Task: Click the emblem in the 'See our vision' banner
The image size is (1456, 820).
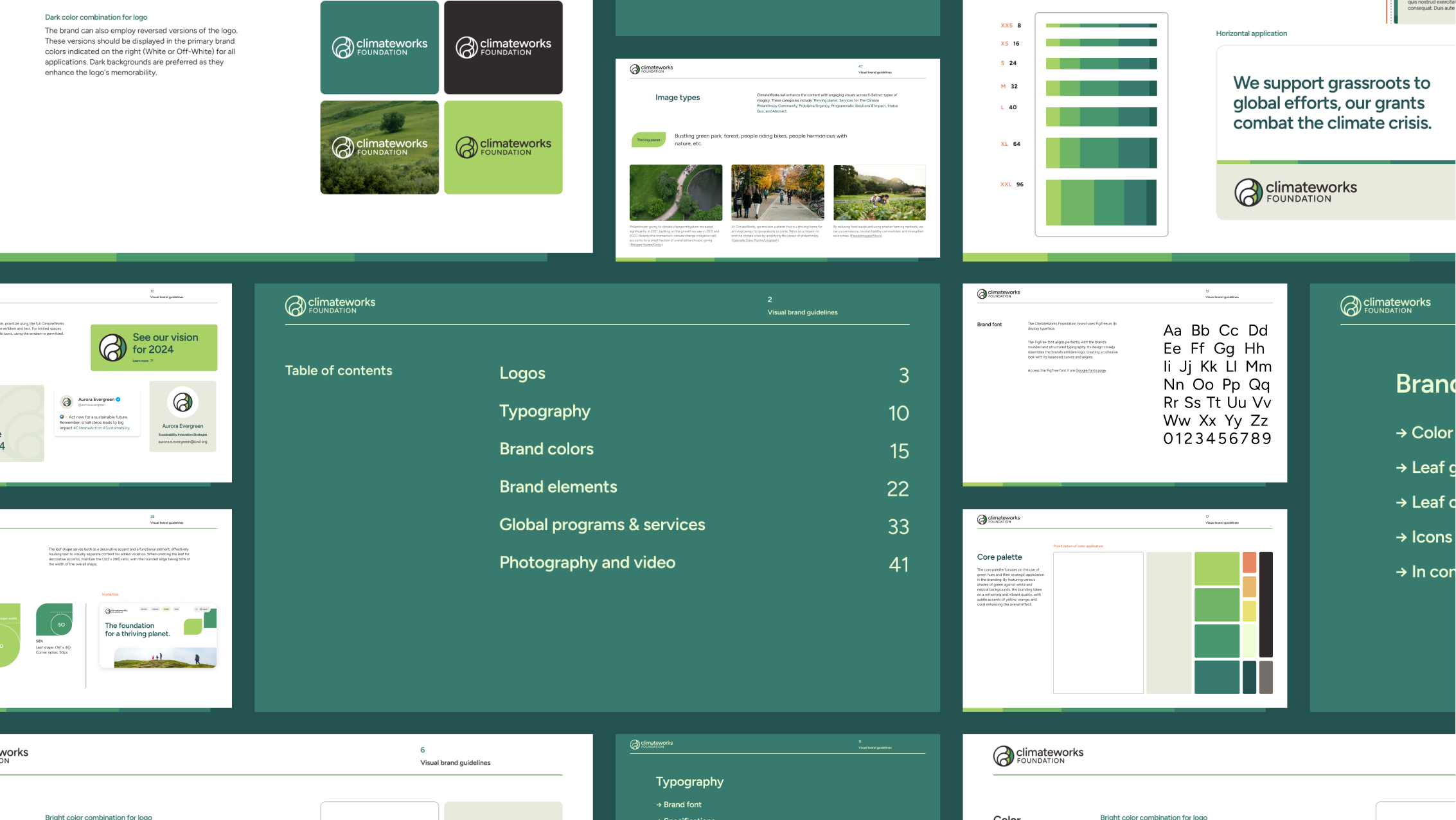Action: (112, 348)
